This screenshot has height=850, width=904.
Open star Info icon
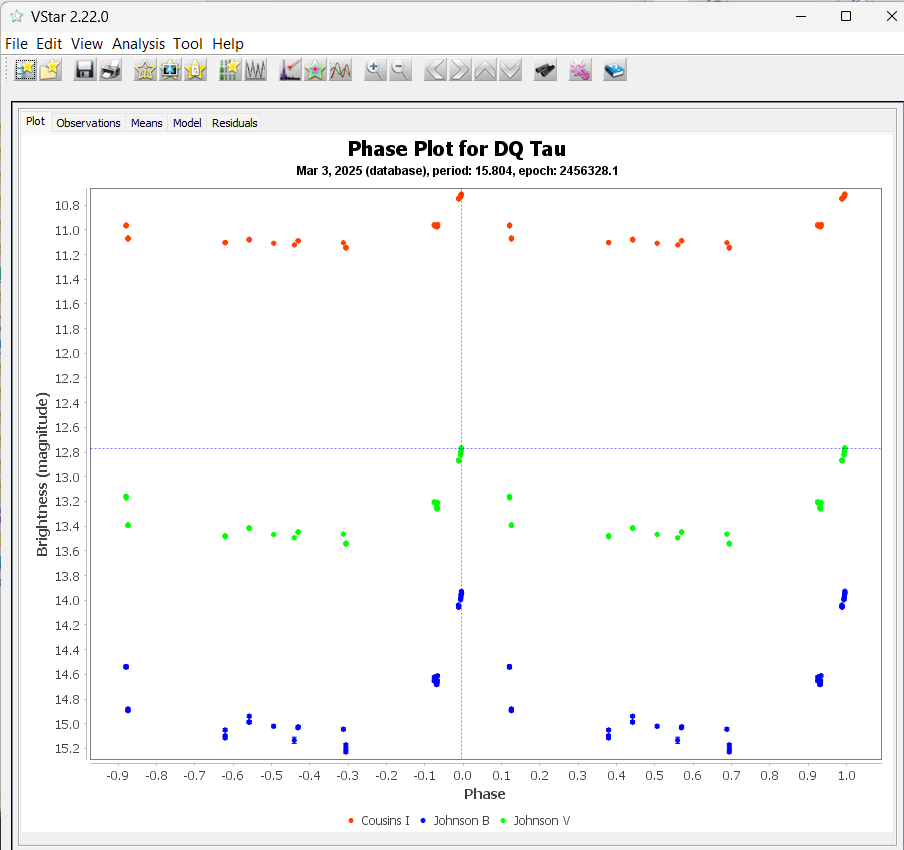(x=145, y=70)
